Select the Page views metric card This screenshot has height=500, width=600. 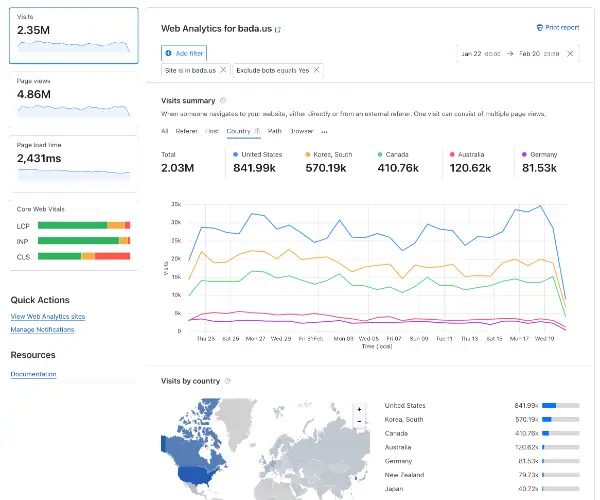coord(74,98)
